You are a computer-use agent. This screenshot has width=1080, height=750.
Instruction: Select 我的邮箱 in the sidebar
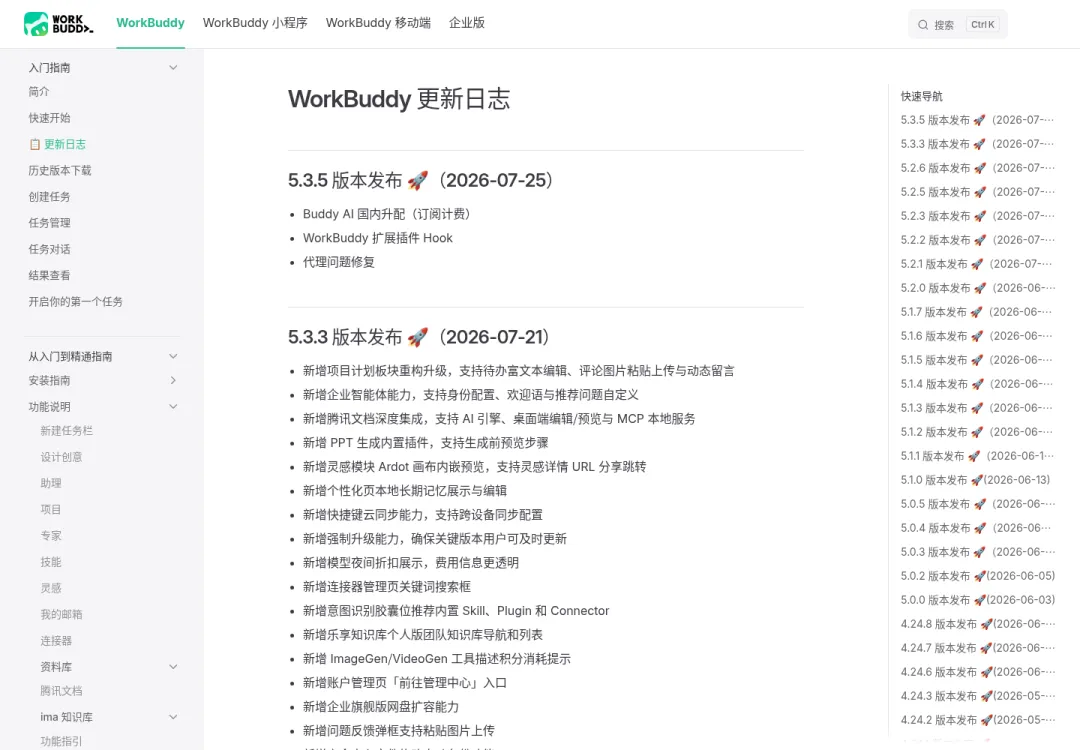click(x=61, y=614)
